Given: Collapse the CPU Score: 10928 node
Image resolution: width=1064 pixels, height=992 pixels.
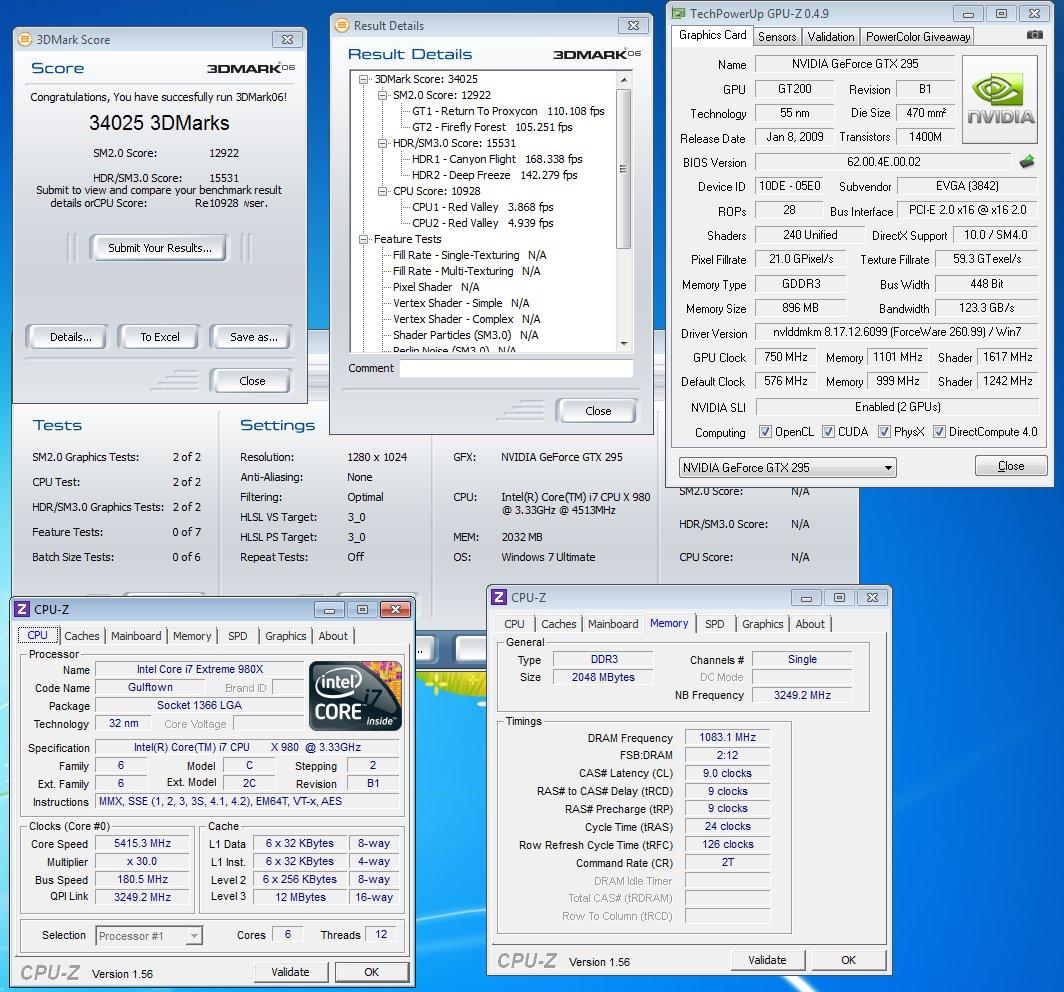Looking at the screenshot, I should click(383, 191).
